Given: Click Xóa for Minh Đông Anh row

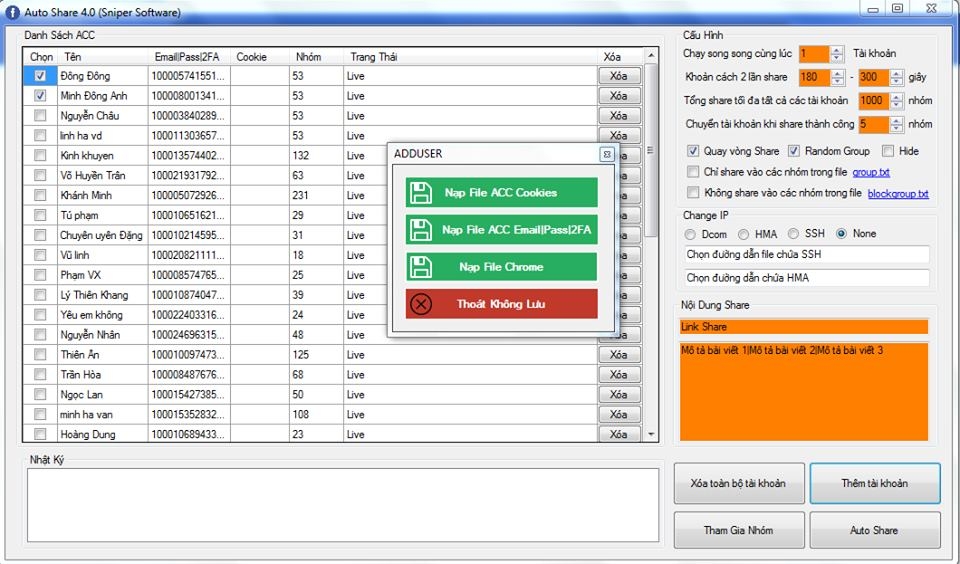Looking at the screenshot, I should click(x=619, y=96).
